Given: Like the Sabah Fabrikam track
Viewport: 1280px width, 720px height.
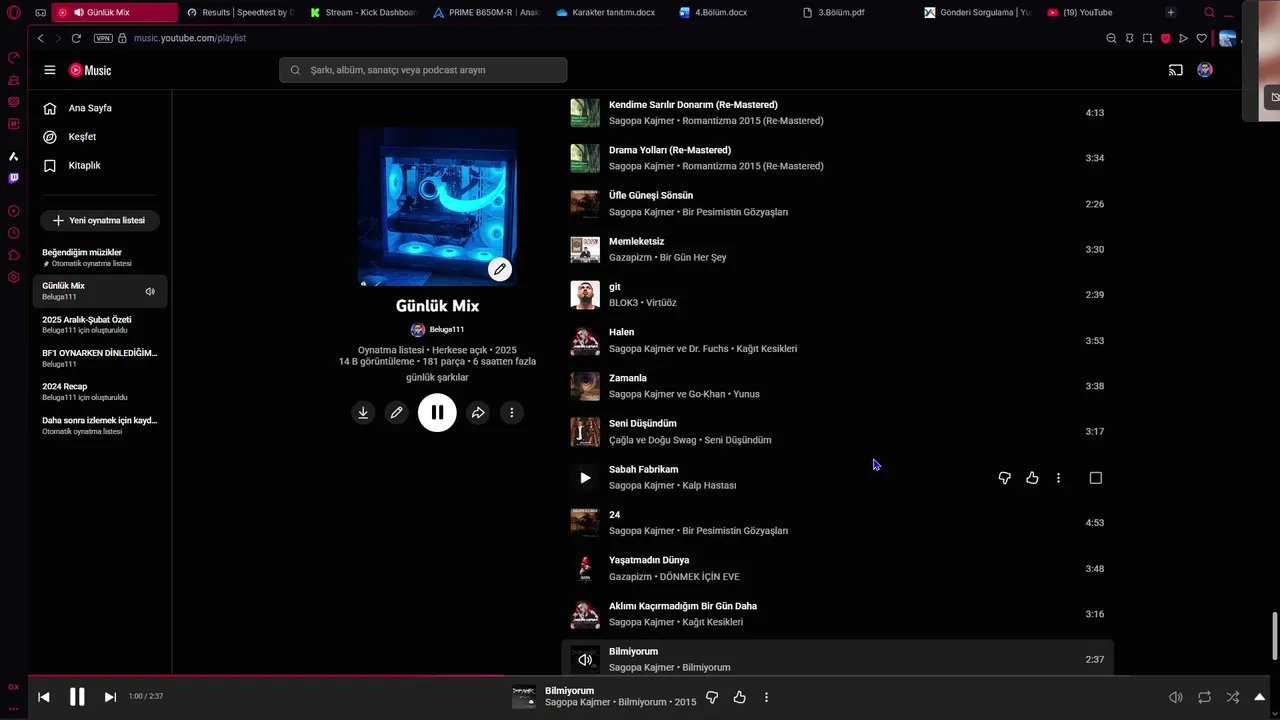Looking at the screenshot, I should click(x=1032, y=478).
